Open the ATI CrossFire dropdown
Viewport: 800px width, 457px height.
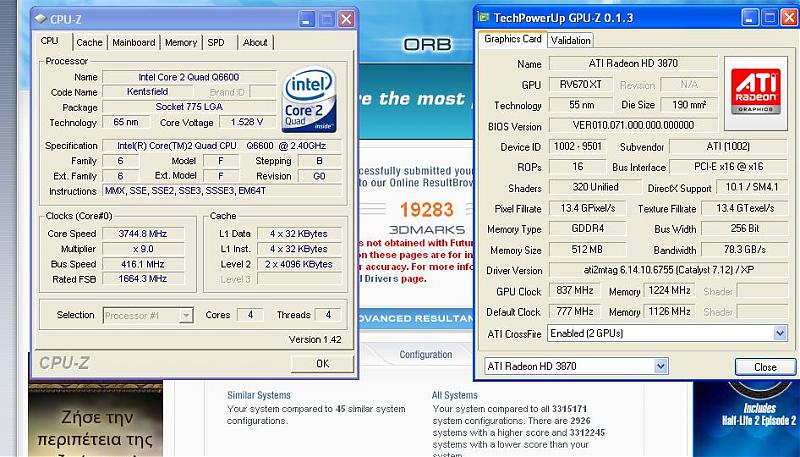point(667,334)
